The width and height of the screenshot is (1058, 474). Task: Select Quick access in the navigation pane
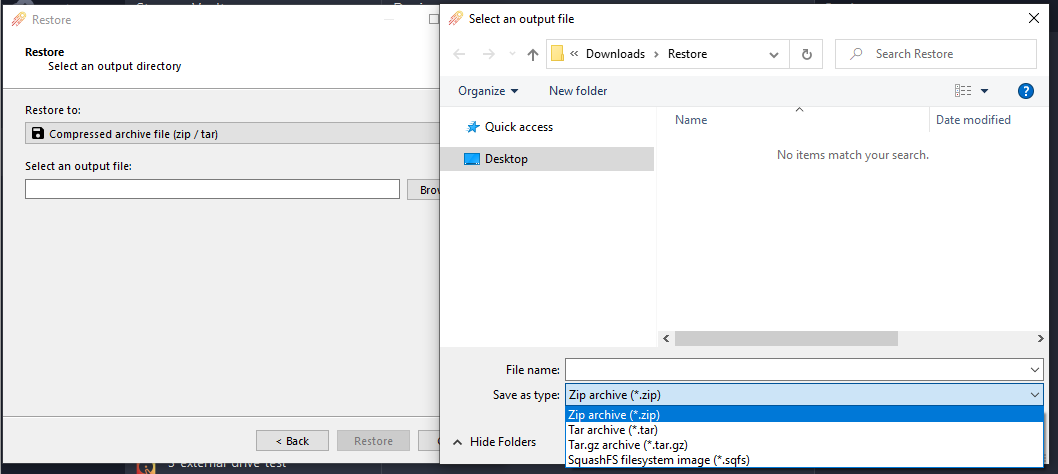pyautogui.click(x=518, y=127)
